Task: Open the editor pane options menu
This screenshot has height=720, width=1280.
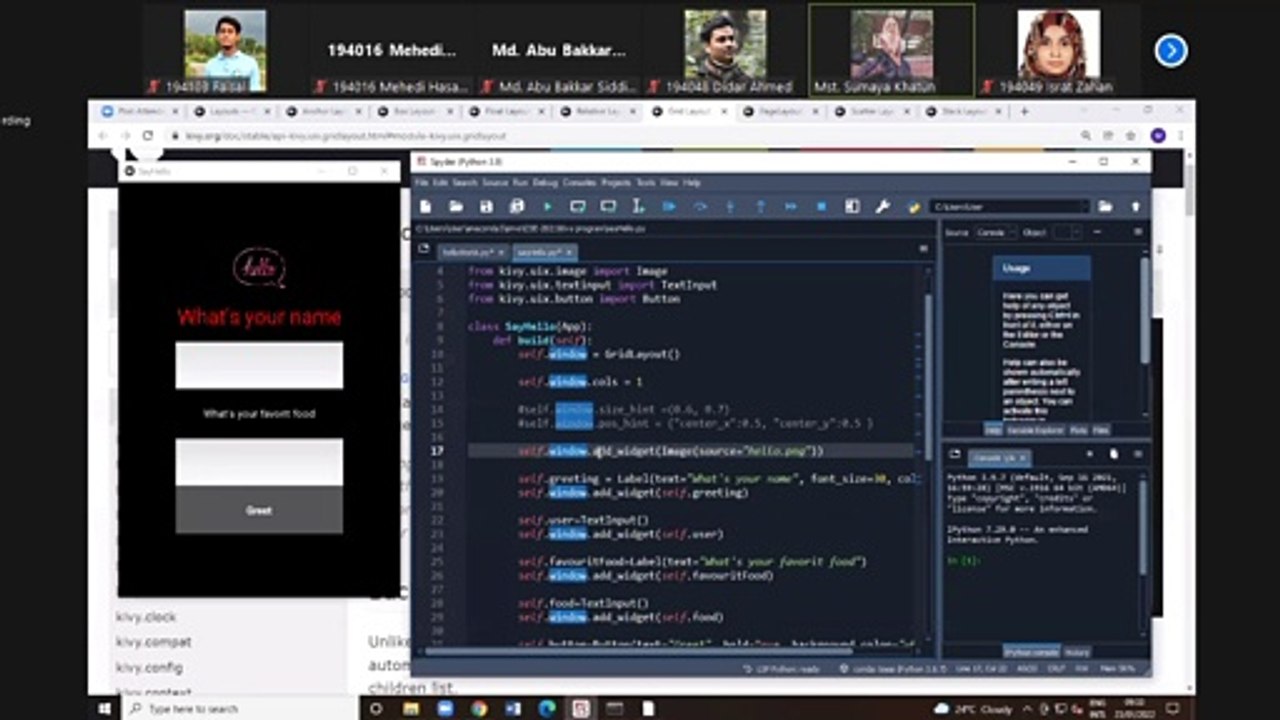Action: tap(923, 248)
